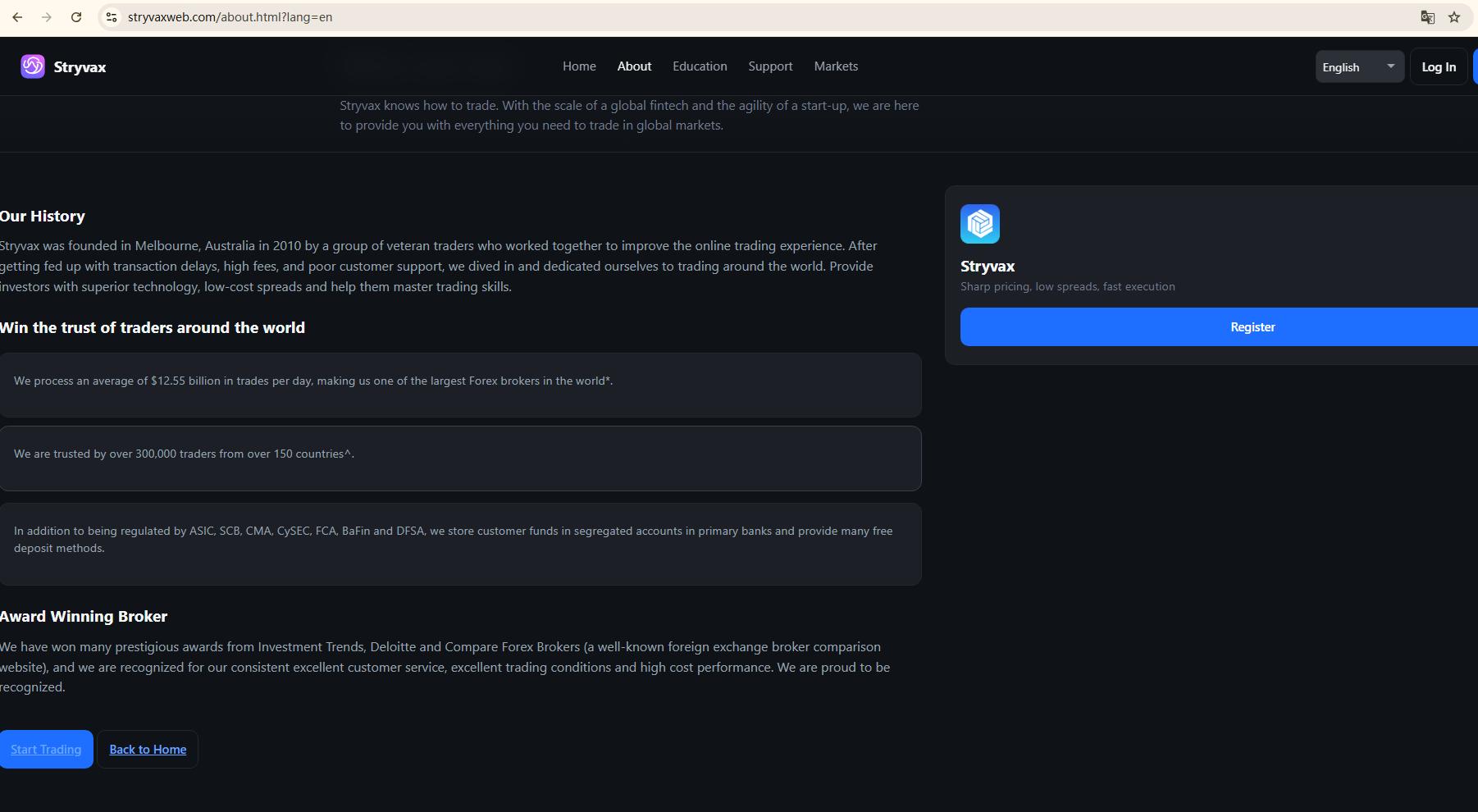This screenshot has height=812, width=1478.
Task: Click the address bar URL field
Action: point(763,17)
